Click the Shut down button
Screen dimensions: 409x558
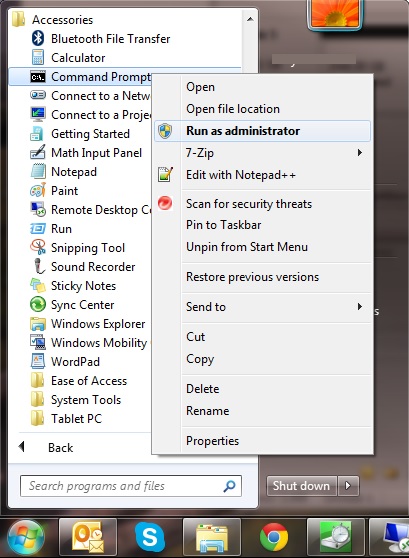pos(301,486)
